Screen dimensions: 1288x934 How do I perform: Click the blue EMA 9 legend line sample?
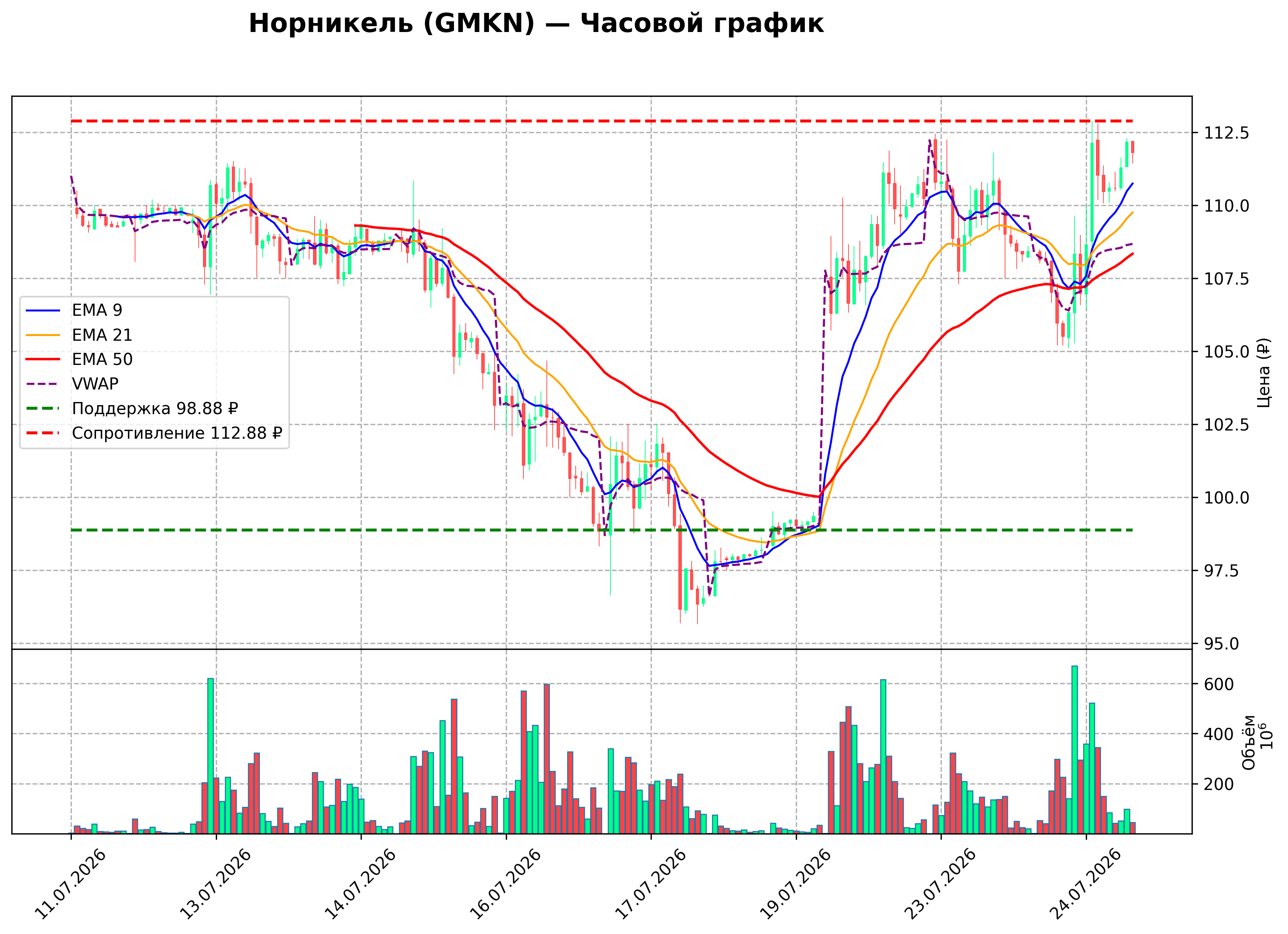[43, 311]
